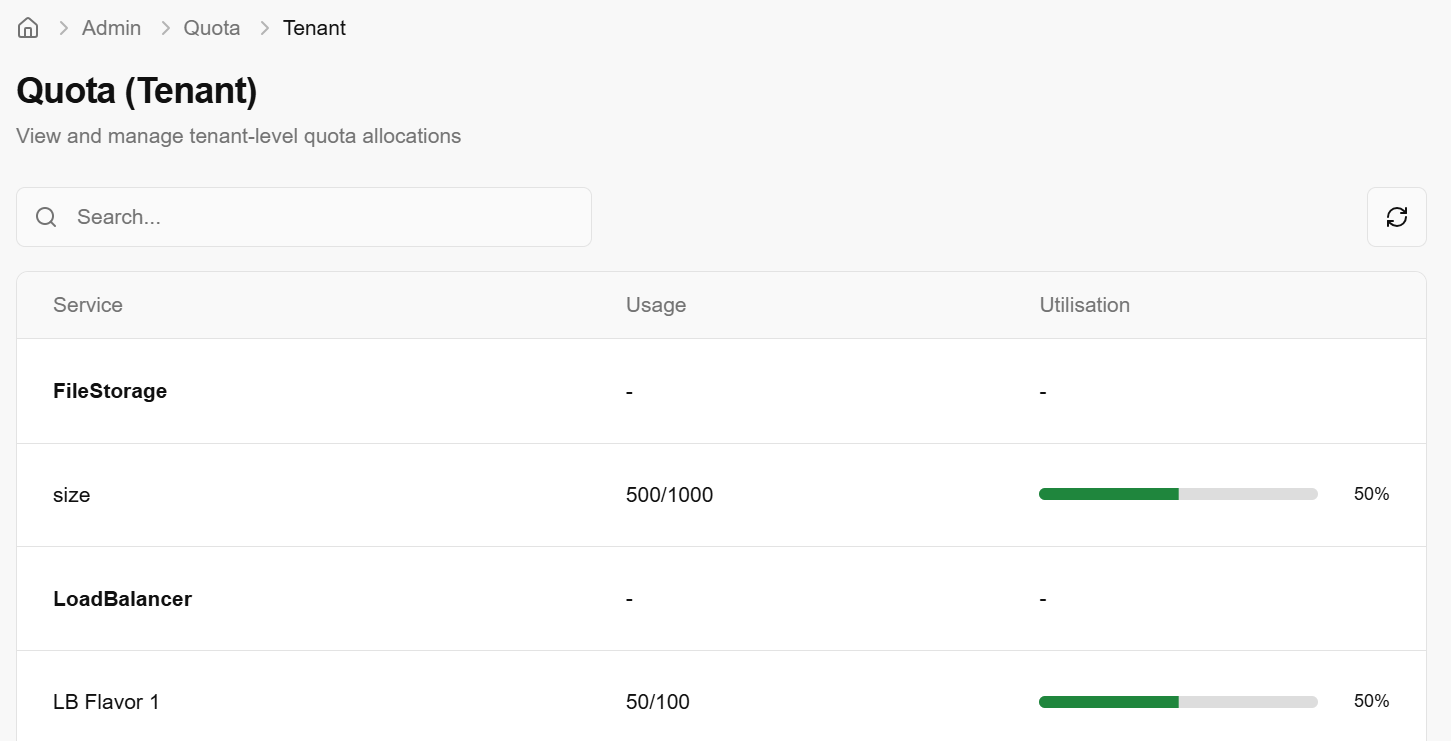Click the magnifier icon in search box
Screen dimensions: 1451x741
click(x=46, y=217)
